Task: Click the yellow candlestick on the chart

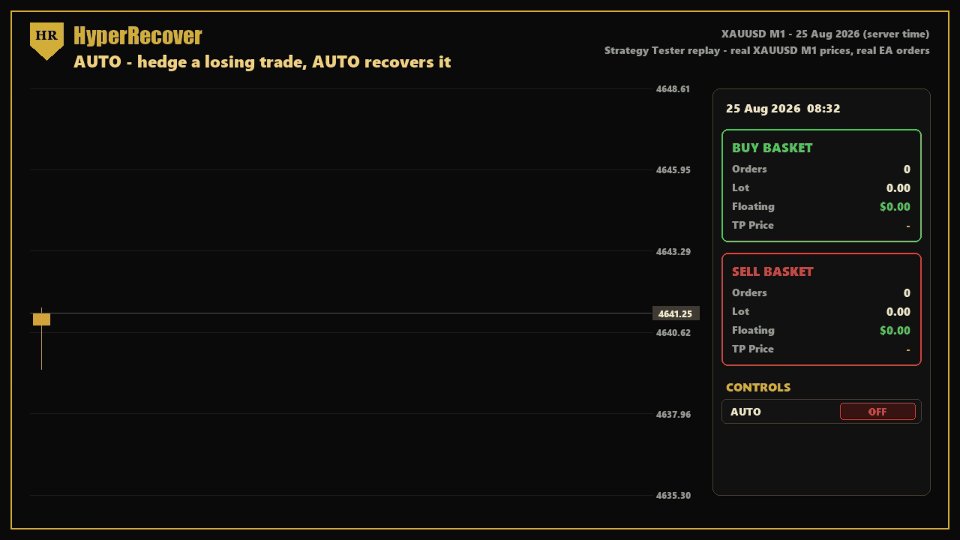Action: click(x=42, y=320)
